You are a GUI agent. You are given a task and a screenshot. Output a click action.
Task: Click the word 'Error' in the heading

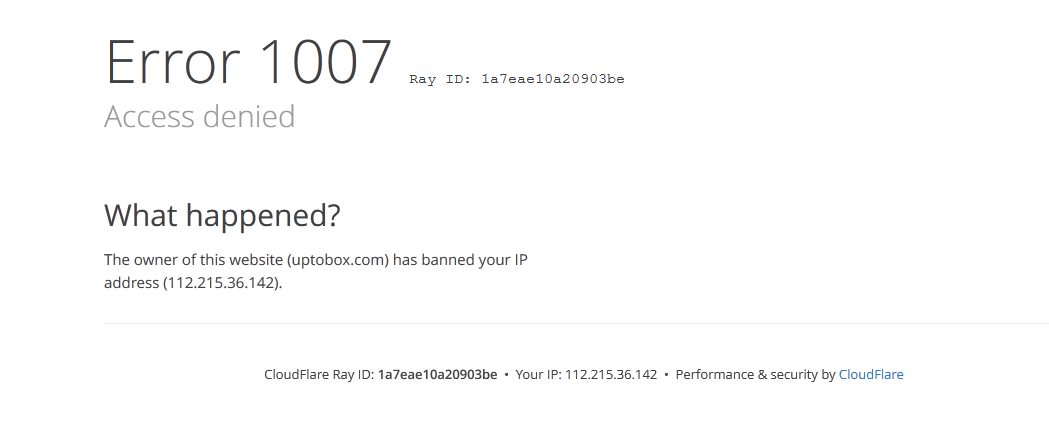click(x=173, y=62)
